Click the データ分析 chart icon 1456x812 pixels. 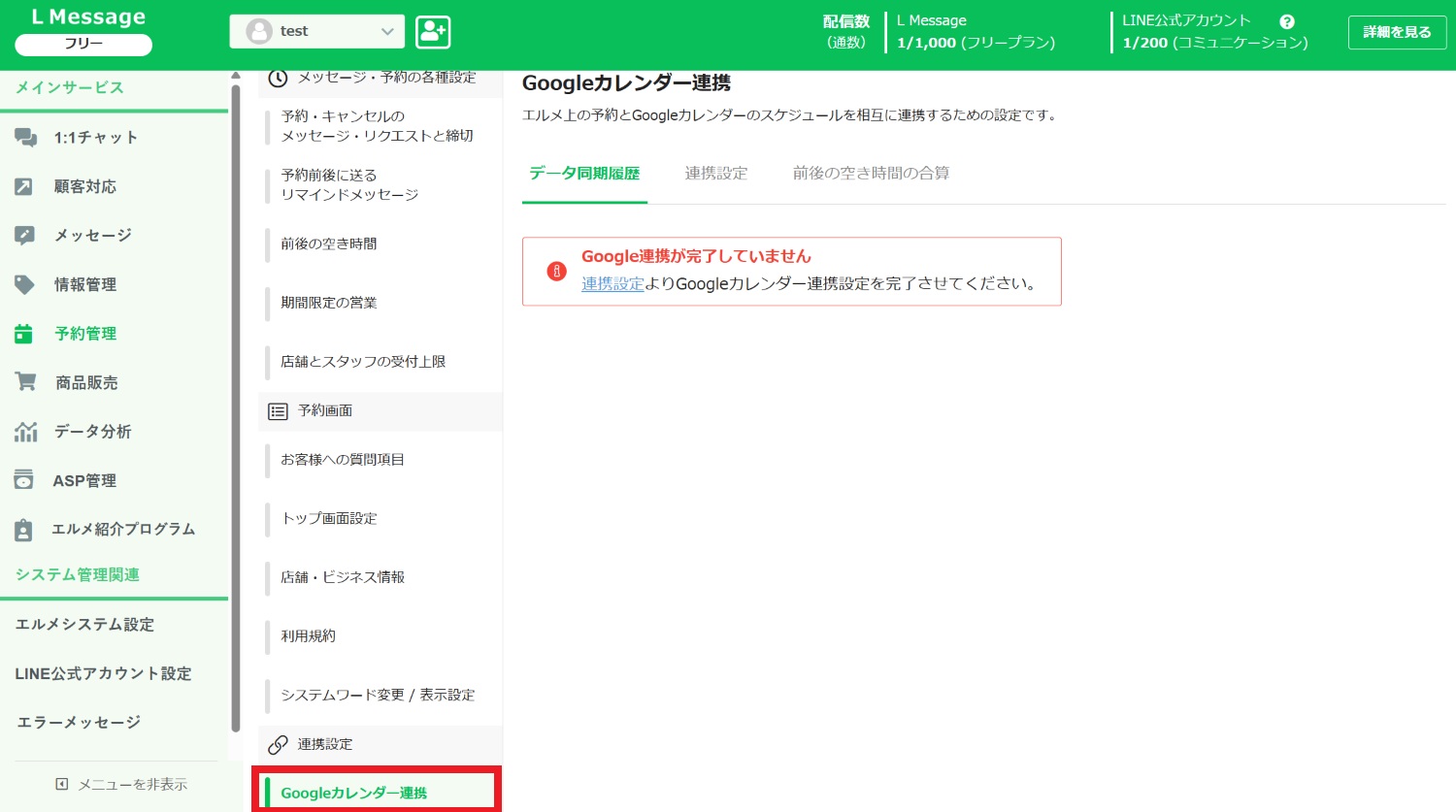(x=25, y=432)
